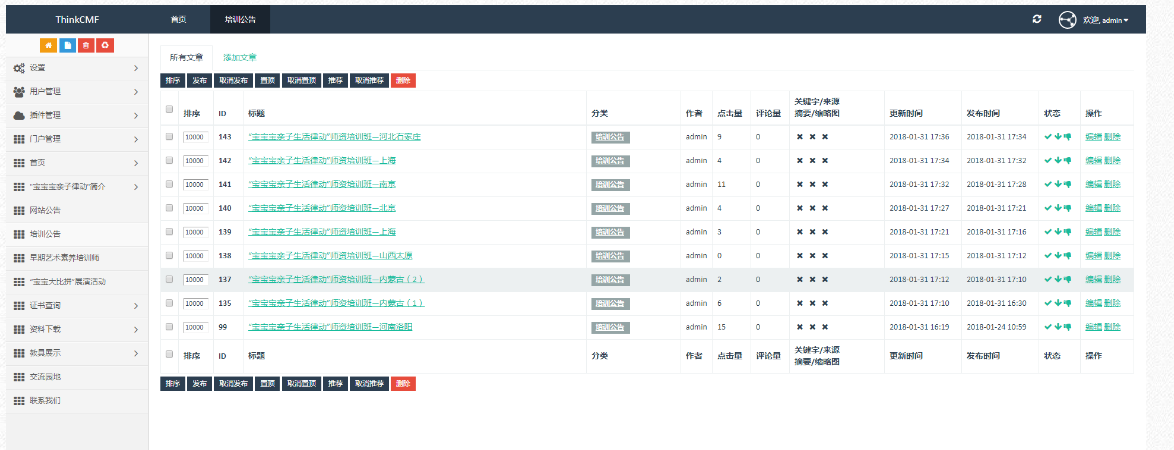Click the orange home shortcut icon

tap(48, 45)
